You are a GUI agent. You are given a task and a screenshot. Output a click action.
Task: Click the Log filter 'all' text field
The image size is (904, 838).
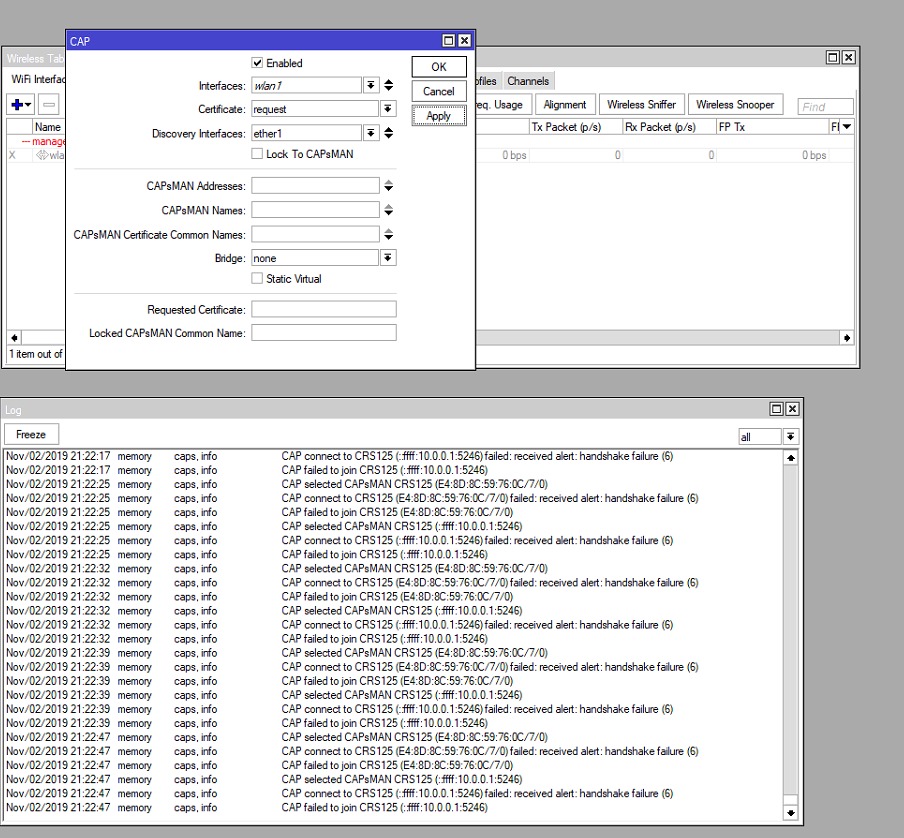pyautogui.click(x=760, y=437)
